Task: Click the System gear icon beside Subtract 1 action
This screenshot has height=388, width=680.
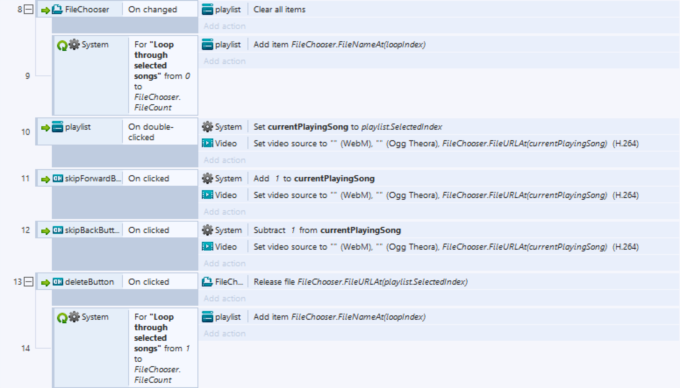Action: pyautogui.click(x=208, y=230)
